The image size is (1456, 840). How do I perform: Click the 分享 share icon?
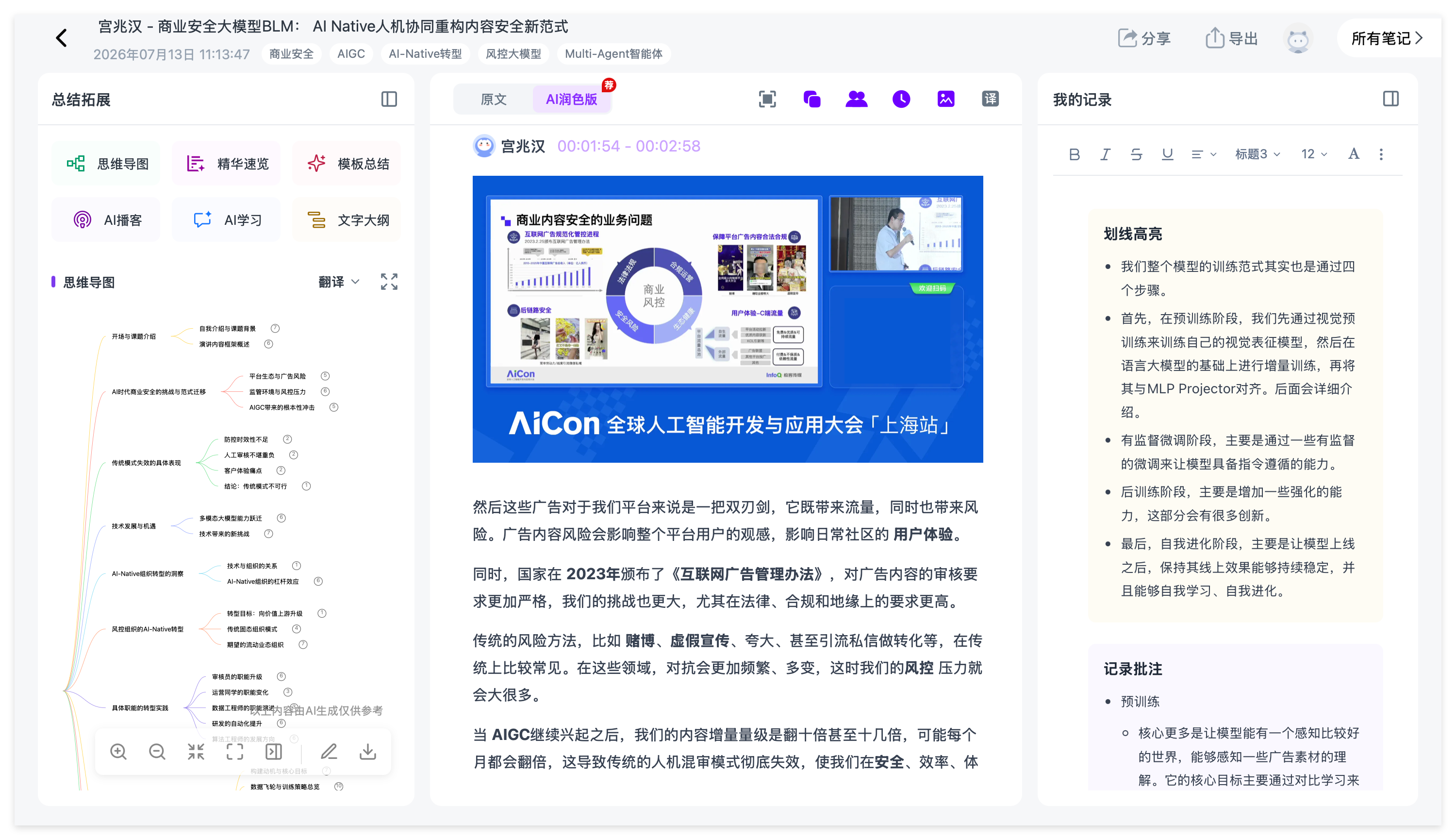click(1143, 39)
